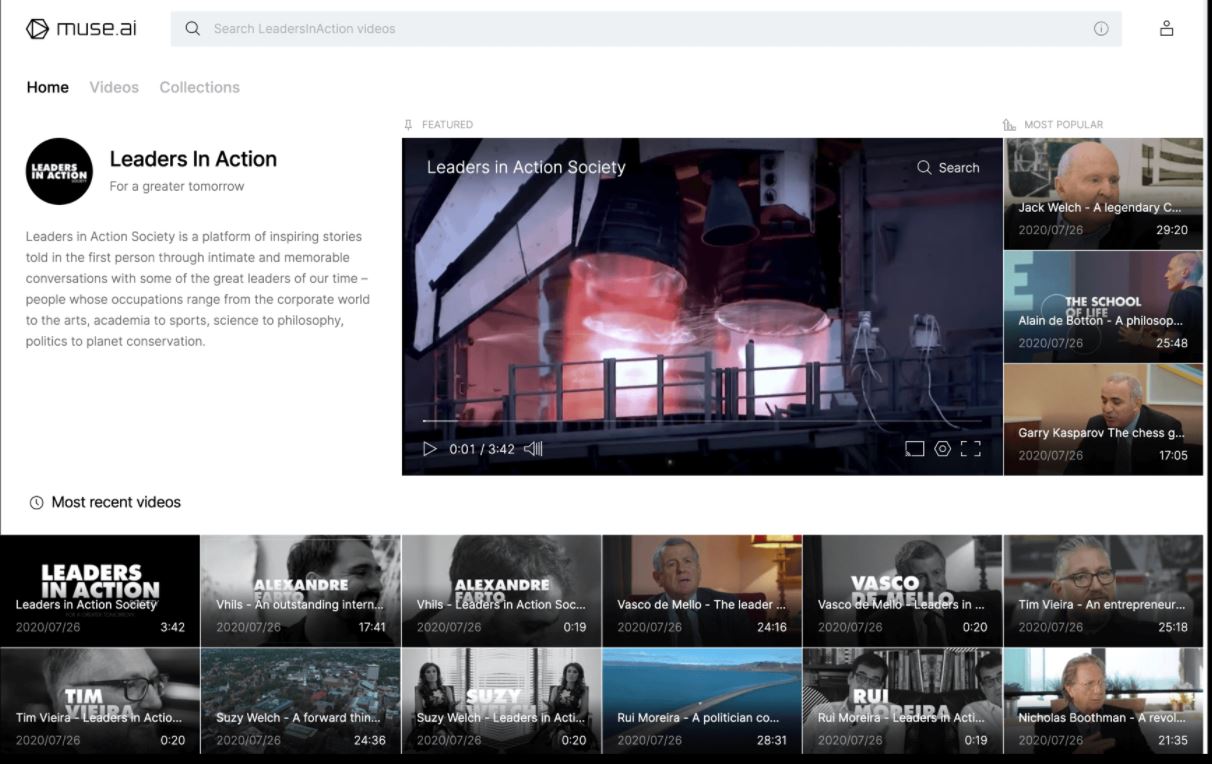This screenshot has height=764, width=1212.
Task: Open Alain de Botton philosopher video
Action: coord(1103,306)
